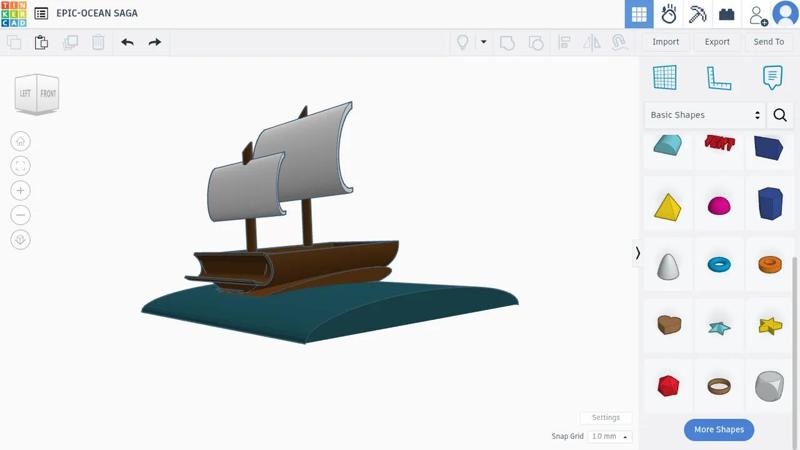Click the FRONT face of view cube
This screenshot has width=800, height=450.
48,93
